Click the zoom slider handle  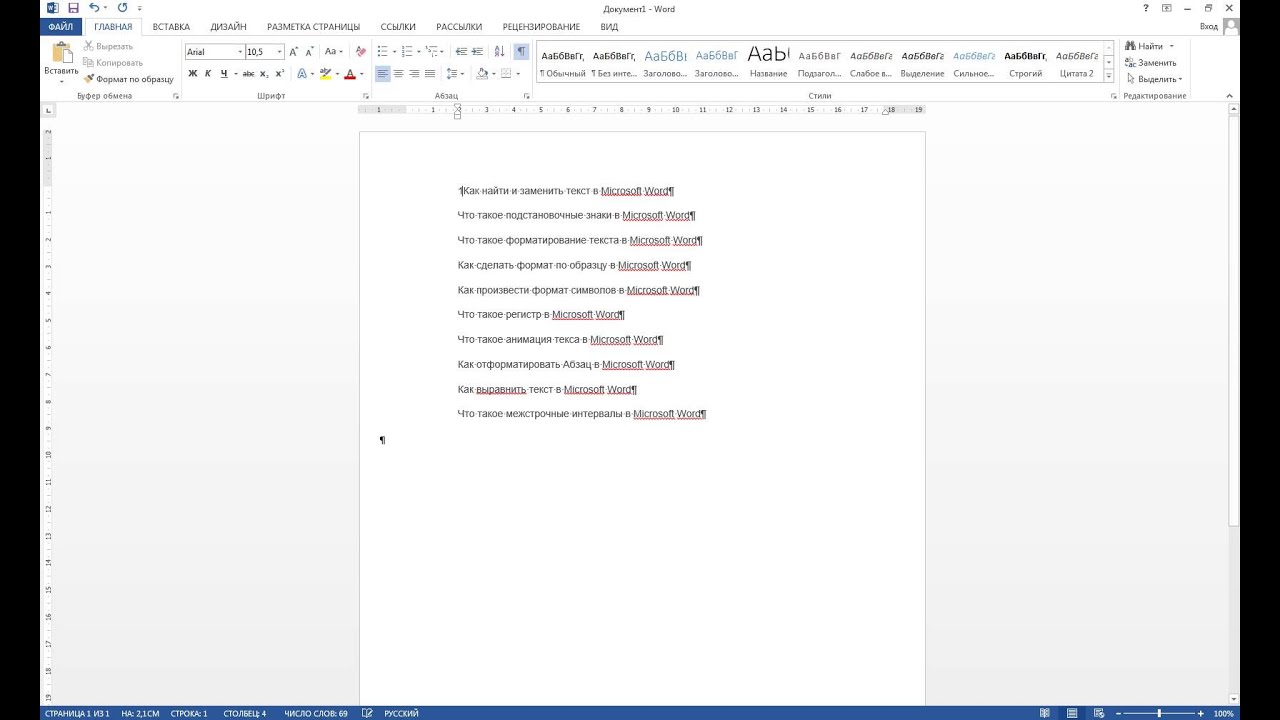1159,713
